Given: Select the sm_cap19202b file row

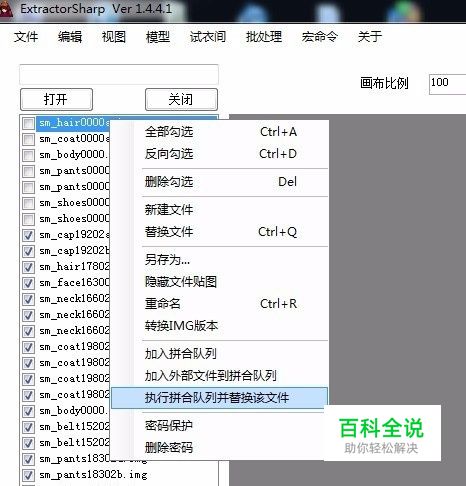Looking at the screenshot, I should click(74, 251).
